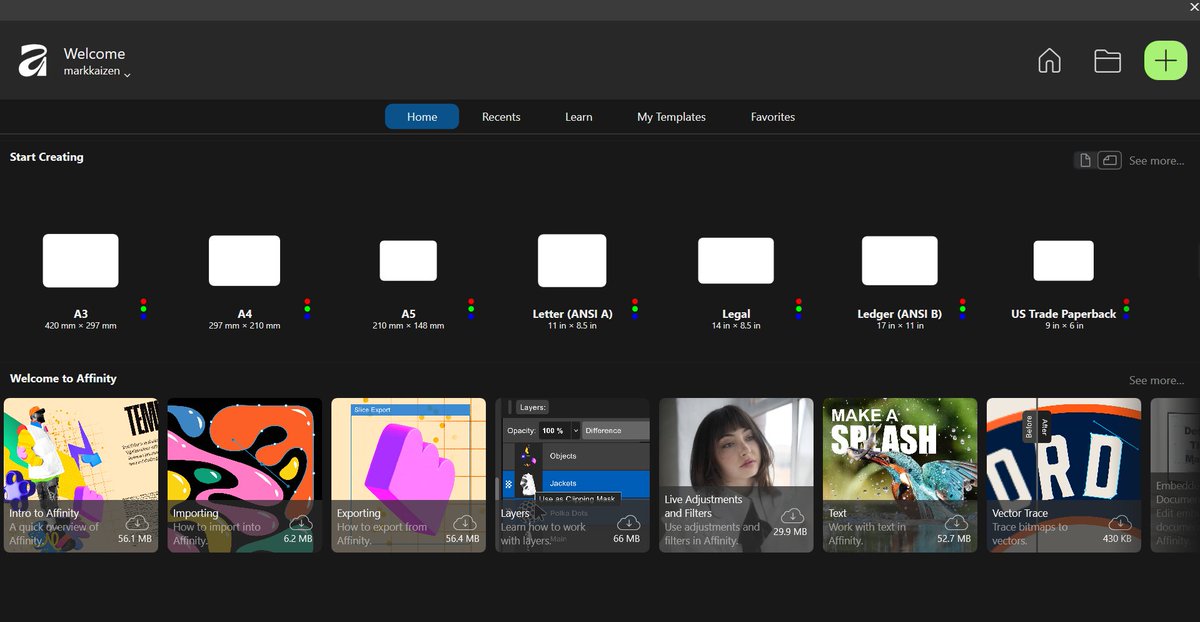This screenshot has width=1200, height=622.
Task: Click the RGB color dots beside A4
Action: (307, 309)
